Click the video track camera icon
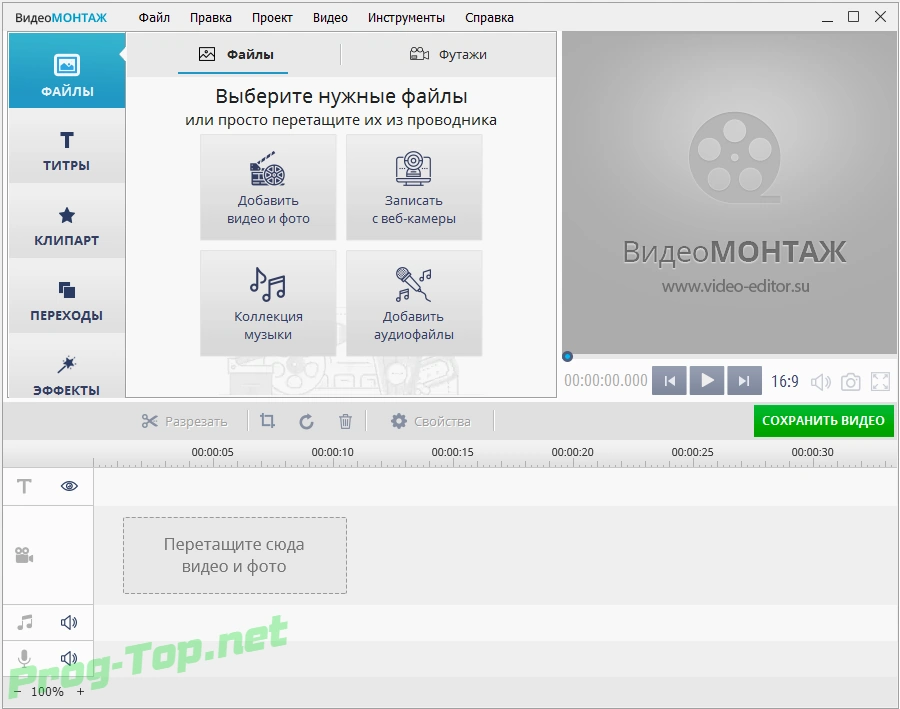The image size is (900, 709). coord(24,555)
